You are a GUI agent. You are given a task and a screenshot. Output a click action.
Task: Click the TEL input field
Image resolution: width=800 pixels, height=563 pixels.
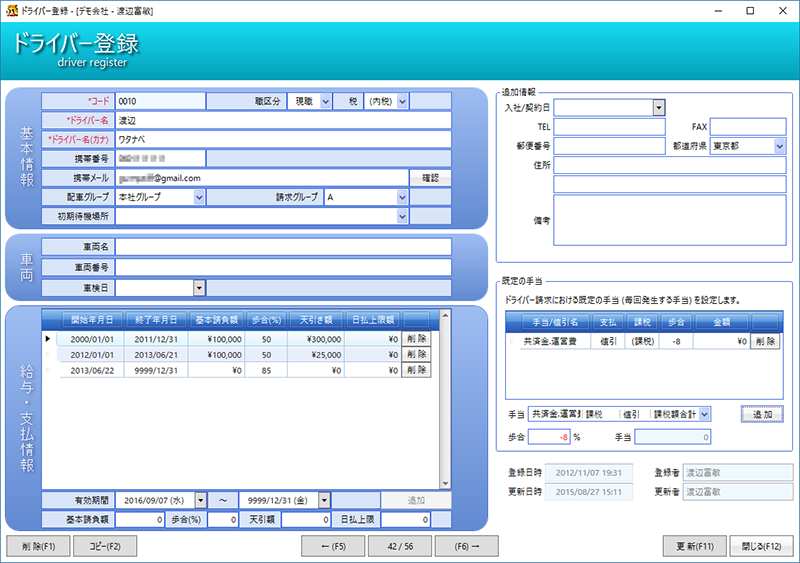(609, 127)
